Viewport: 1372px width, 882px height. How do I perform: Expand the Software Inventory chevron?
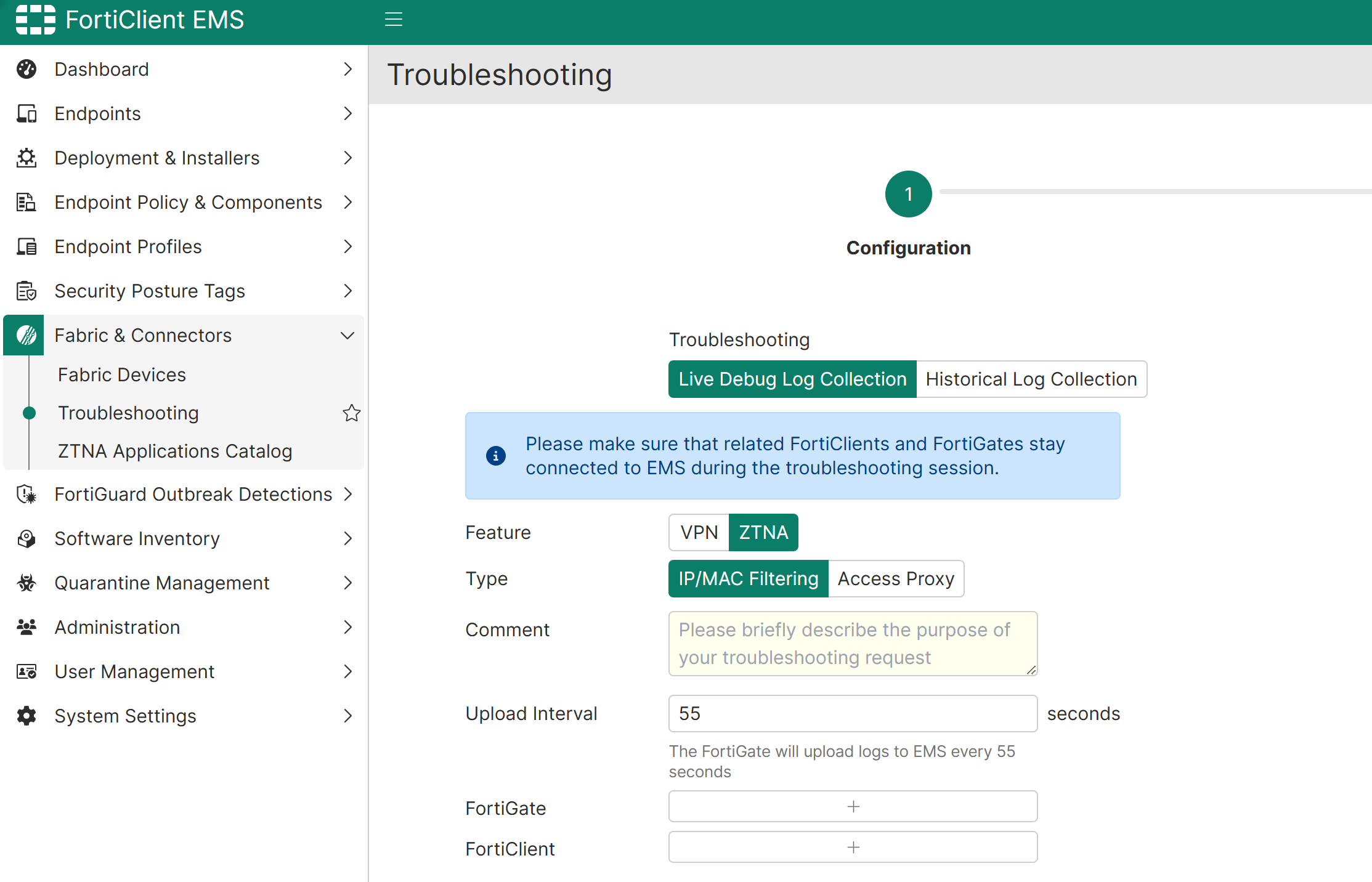point(347,538)
